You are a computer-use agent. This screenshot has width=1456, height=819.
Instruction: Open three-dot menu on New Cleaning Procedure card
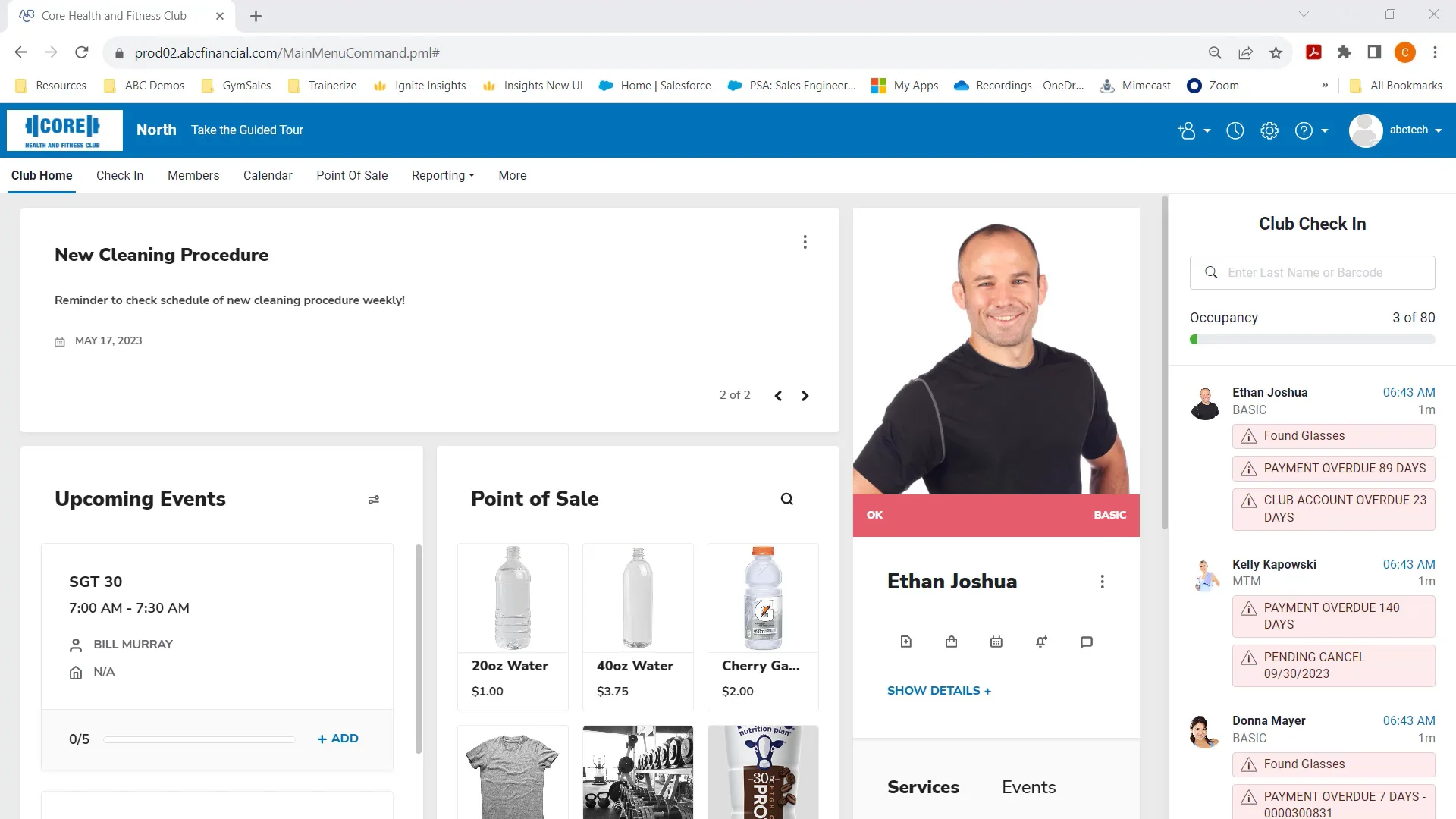[x=805, y=242]
